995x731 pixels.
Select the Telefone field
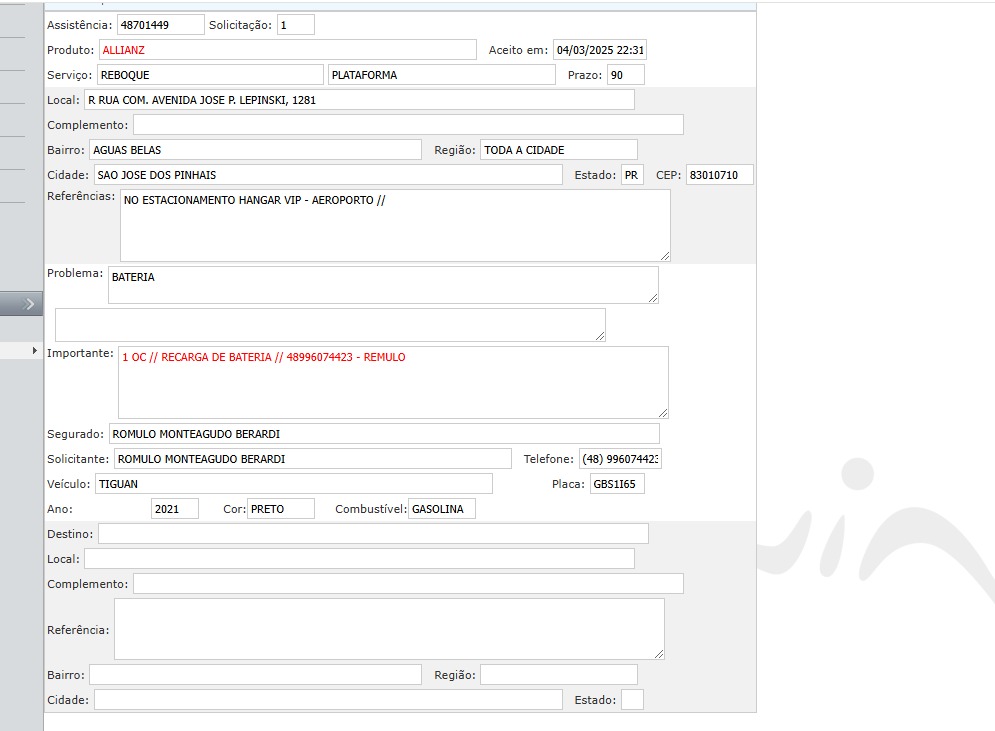[x=620, y=459]
